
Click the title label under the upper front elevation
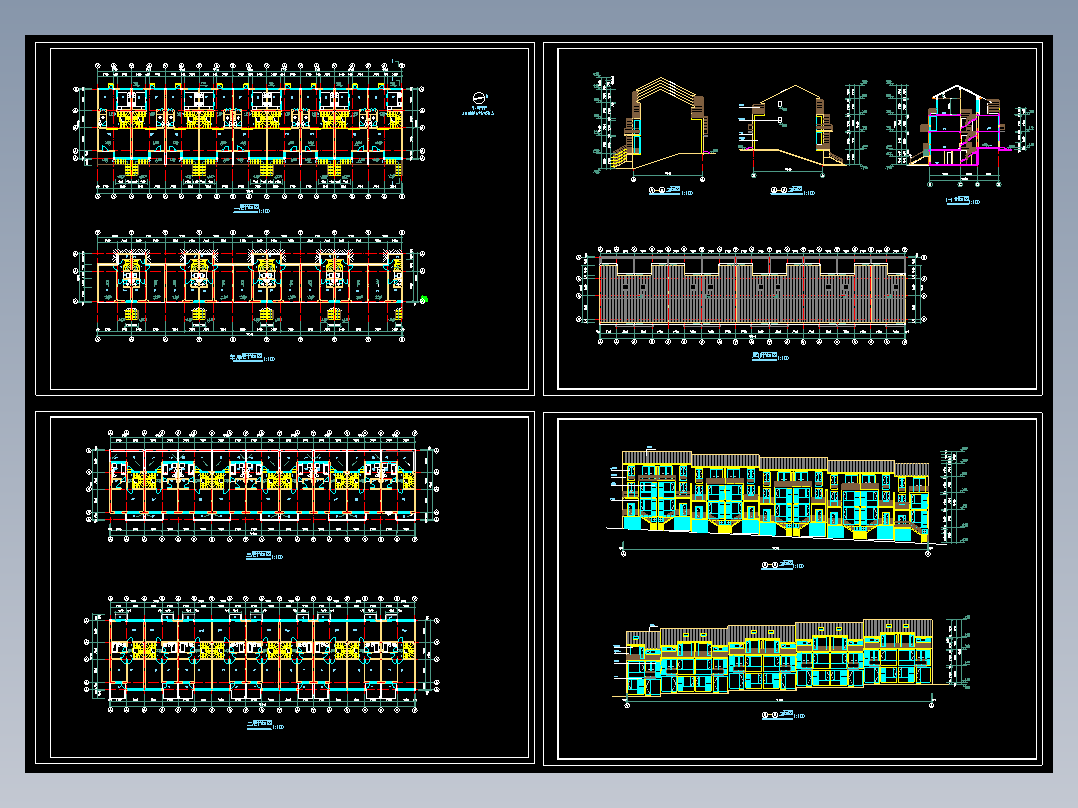tap(782, 565)
